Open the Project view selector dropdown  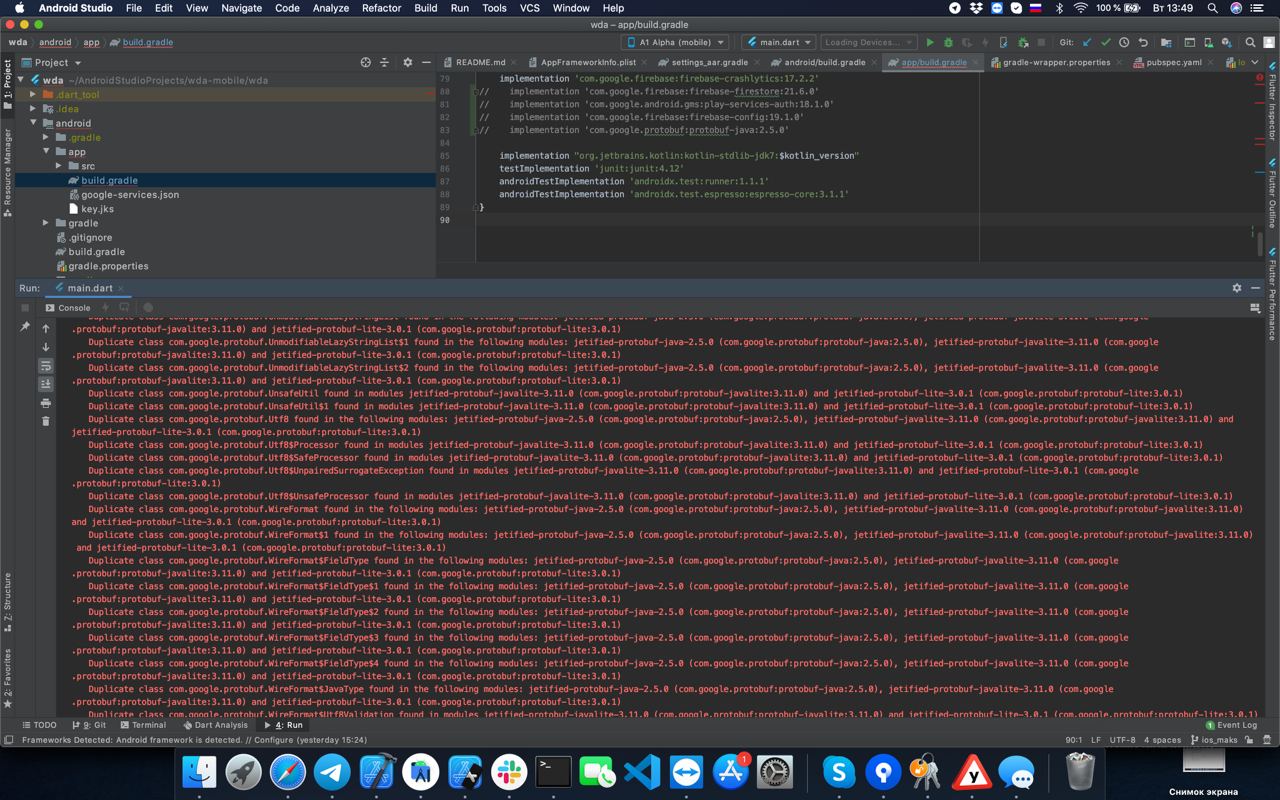tap(51, 62)
